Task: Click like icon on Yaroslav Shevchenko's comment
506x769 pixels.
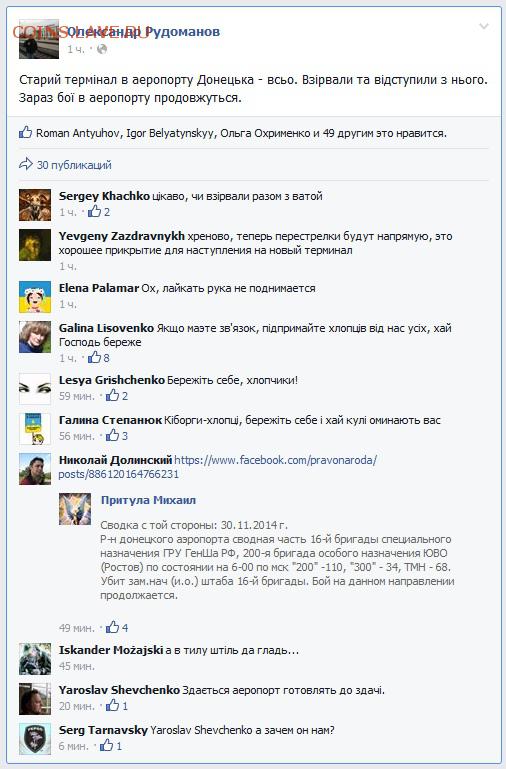Action: click(113, 705)
